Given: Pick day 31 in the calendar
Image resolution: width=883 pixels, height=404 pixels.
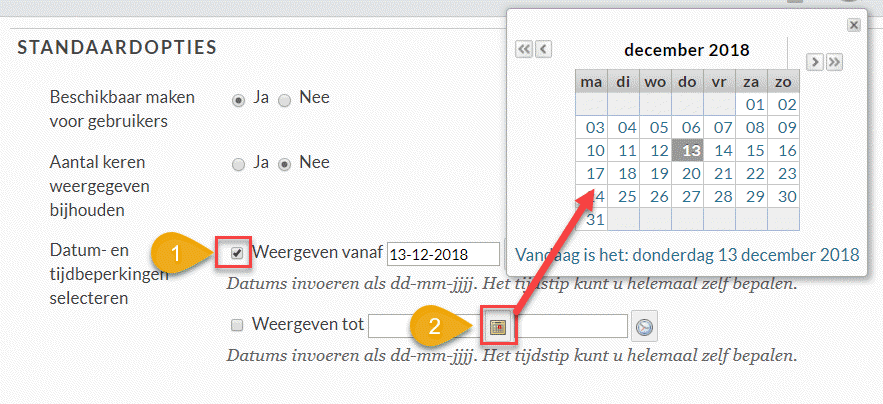Looking at the screenshot, I should coord(591,219).
